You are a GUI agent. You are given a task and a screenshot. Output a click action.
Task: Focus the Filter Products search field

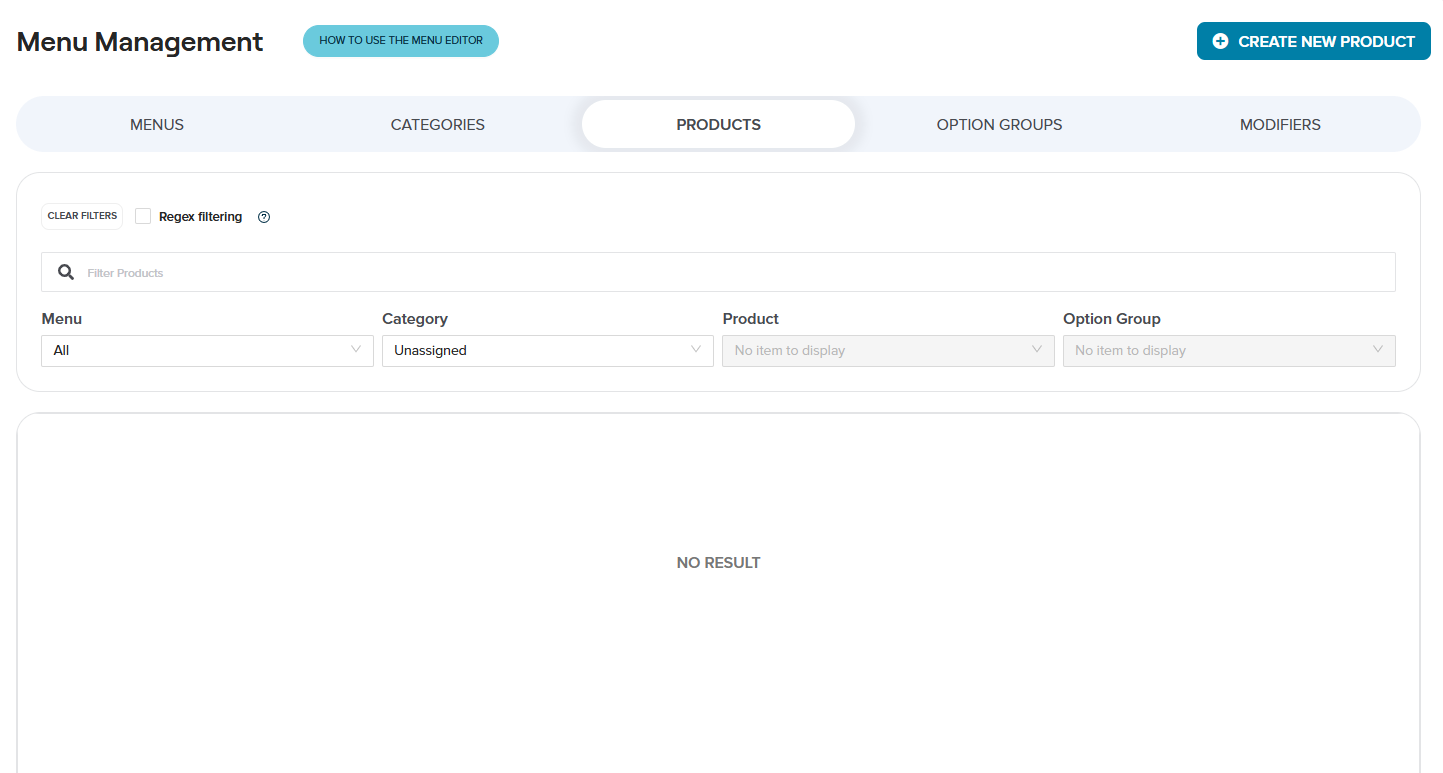pos(718,272)
